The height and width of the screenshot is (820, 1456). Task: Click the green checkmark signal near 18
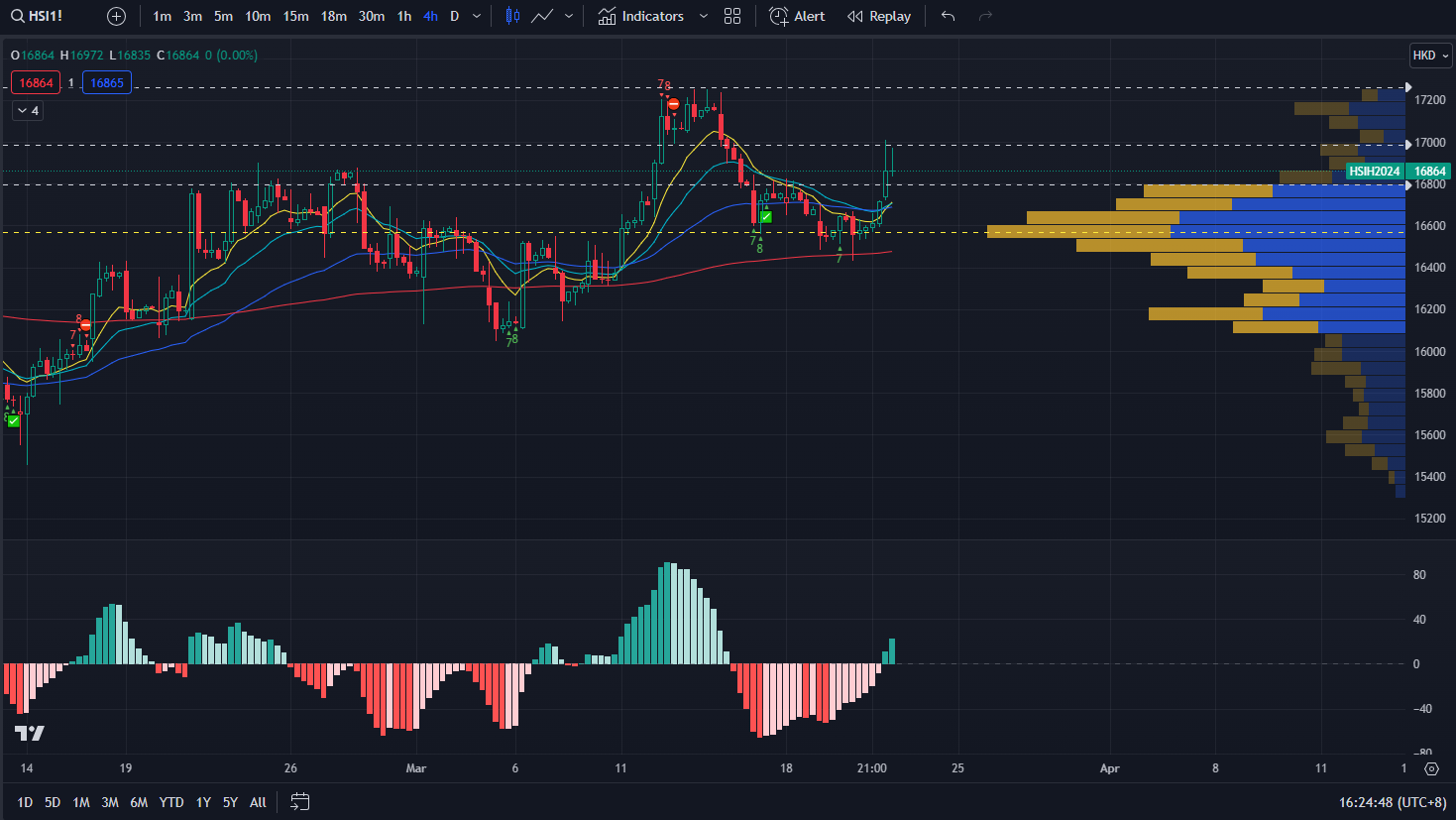[766, 216]
